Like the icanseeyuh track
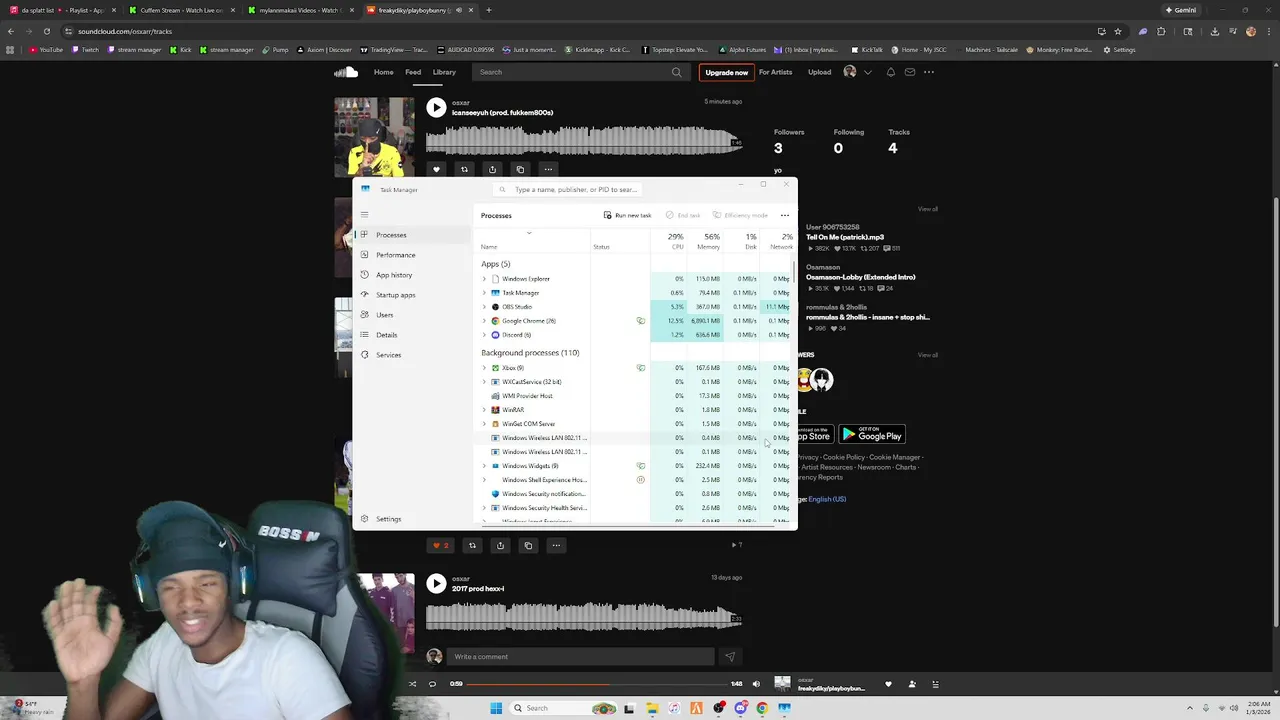 tap(436, 169)
